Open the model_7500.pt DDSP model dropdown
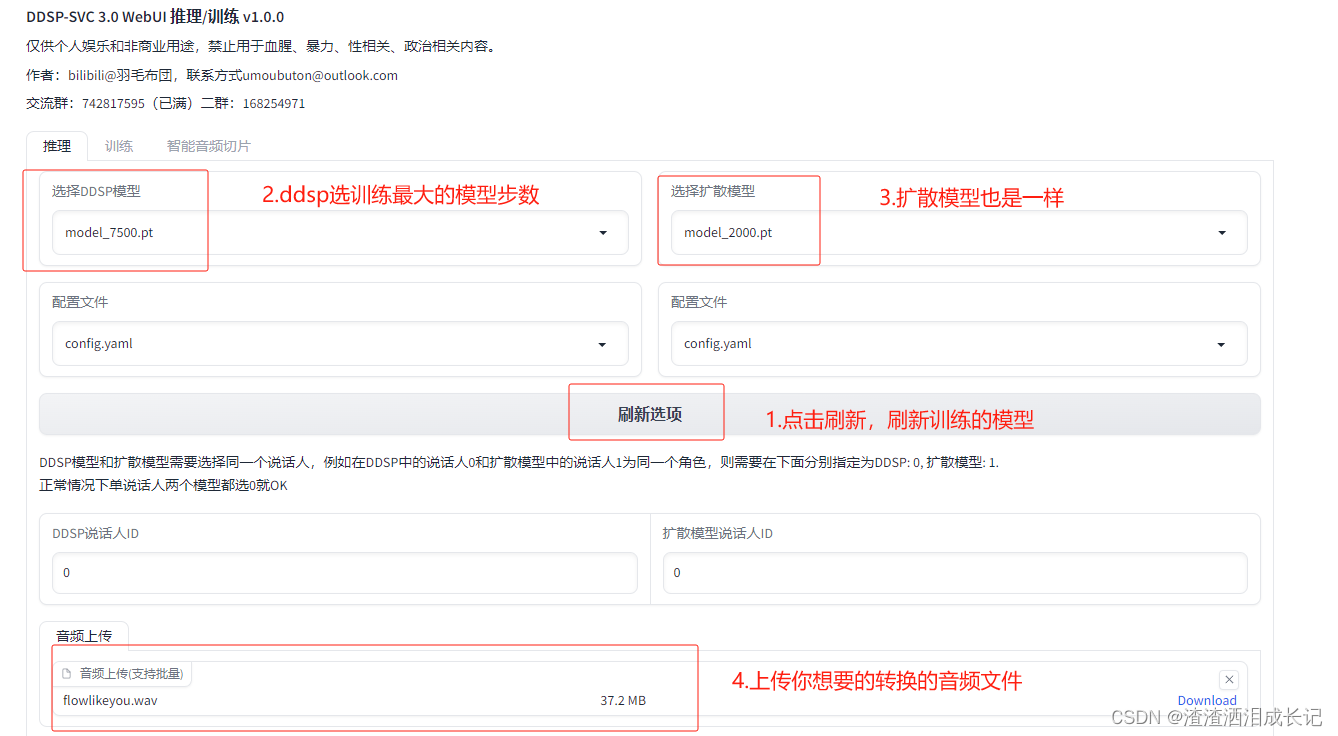1338x736 pixels. (340, 232)
